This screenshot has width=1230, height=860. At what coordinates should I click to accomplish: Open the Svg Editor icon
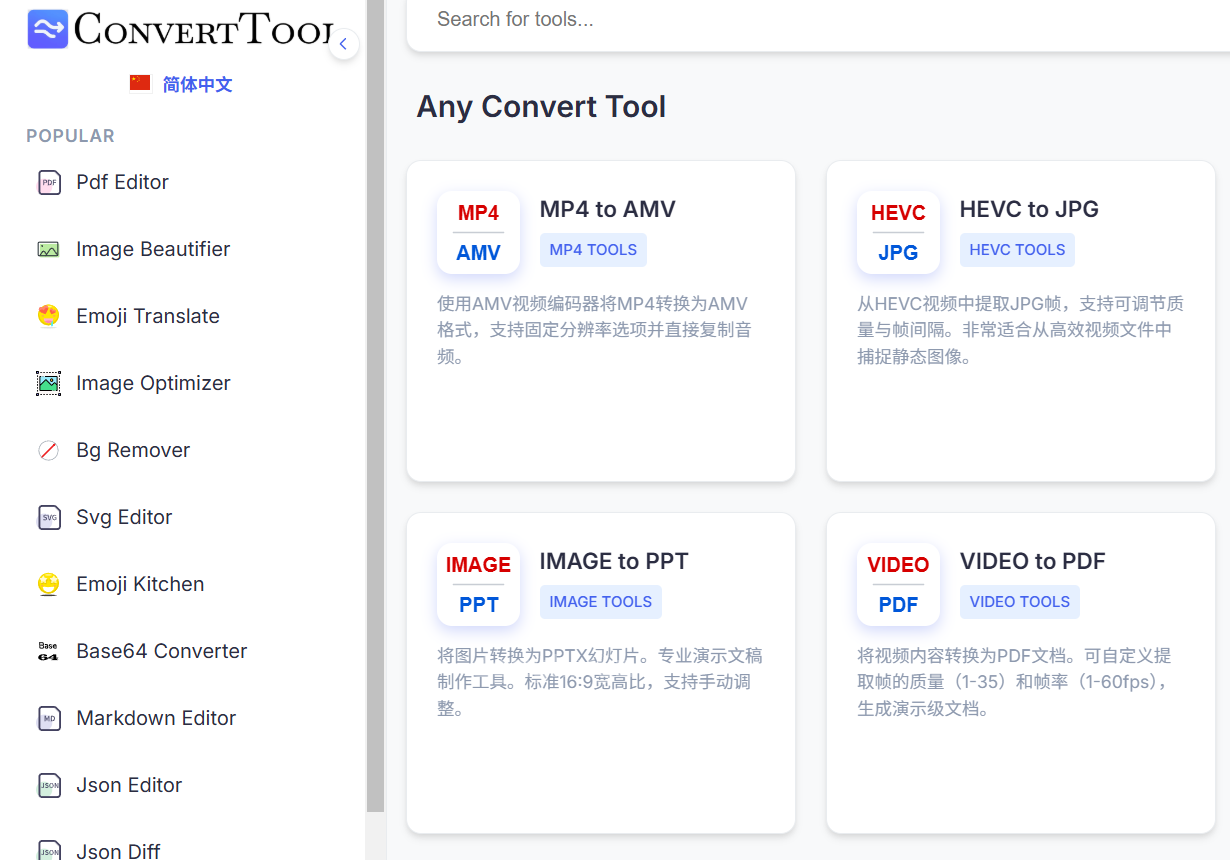pos(48,517)
